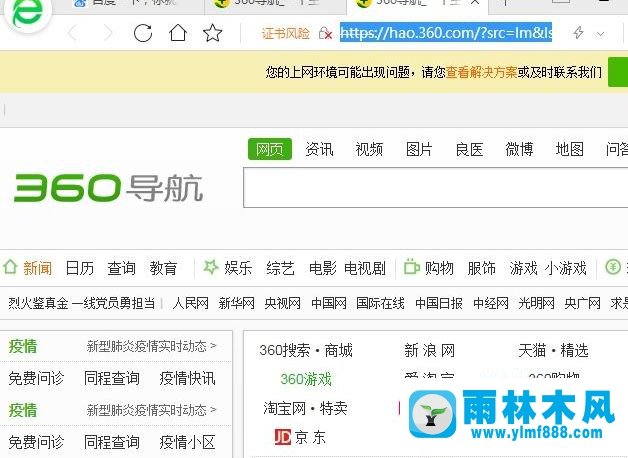Select the URL address field
The width and height of the screenshot is (628, 458).
(446, 32)
